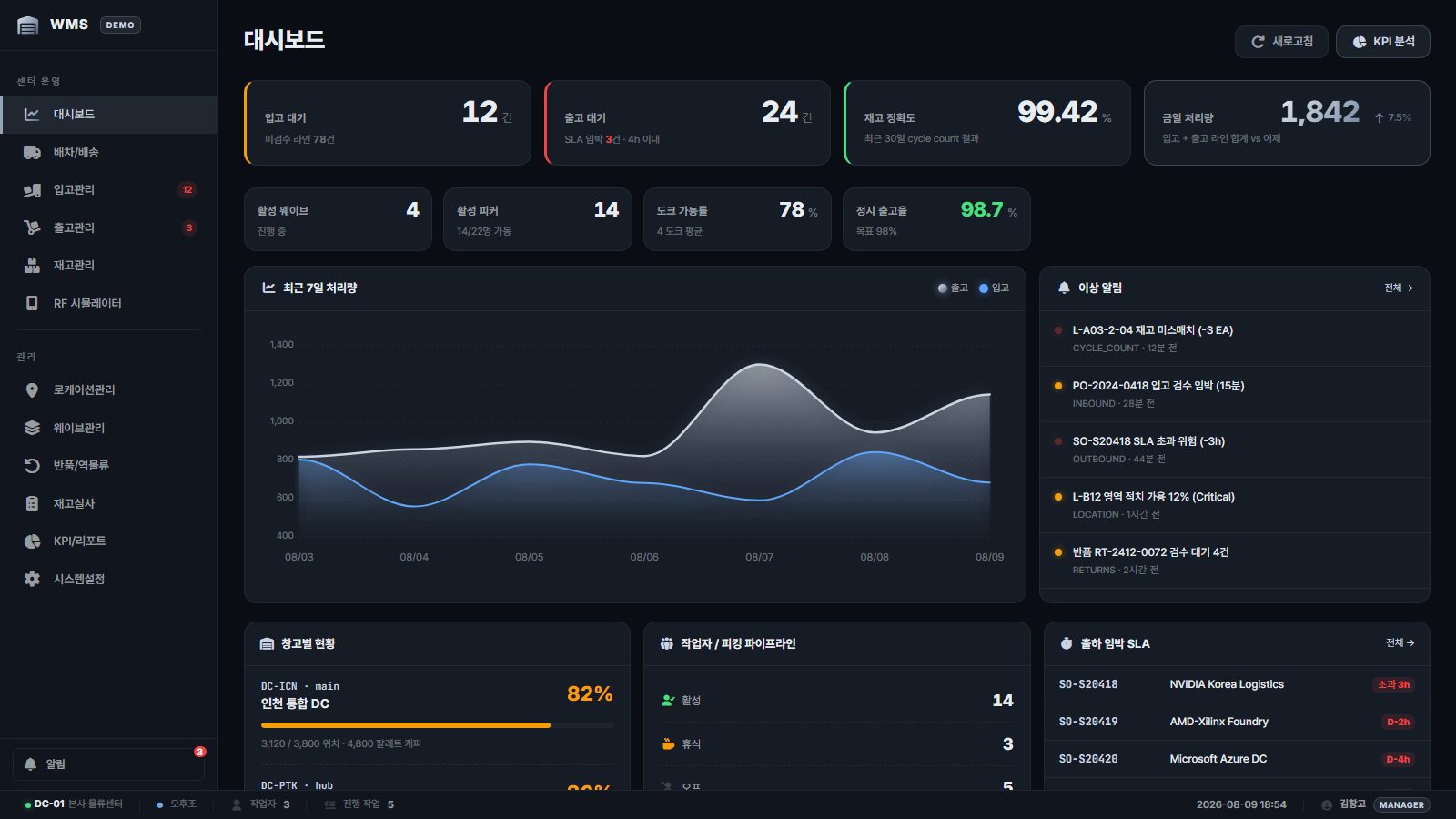Screen dimensions: 1456x819
Task: Click SLA row "NVIDIA Korea Logistics"
Action: pos(1237,684)
